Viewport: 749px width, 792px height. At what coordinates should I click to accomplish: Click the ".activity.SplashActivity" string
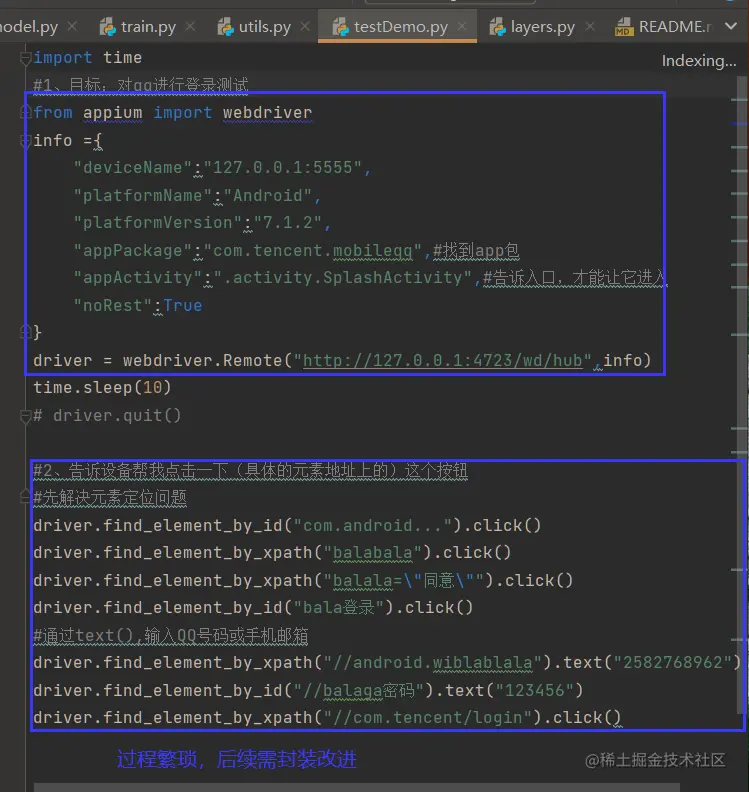[342, 278]
